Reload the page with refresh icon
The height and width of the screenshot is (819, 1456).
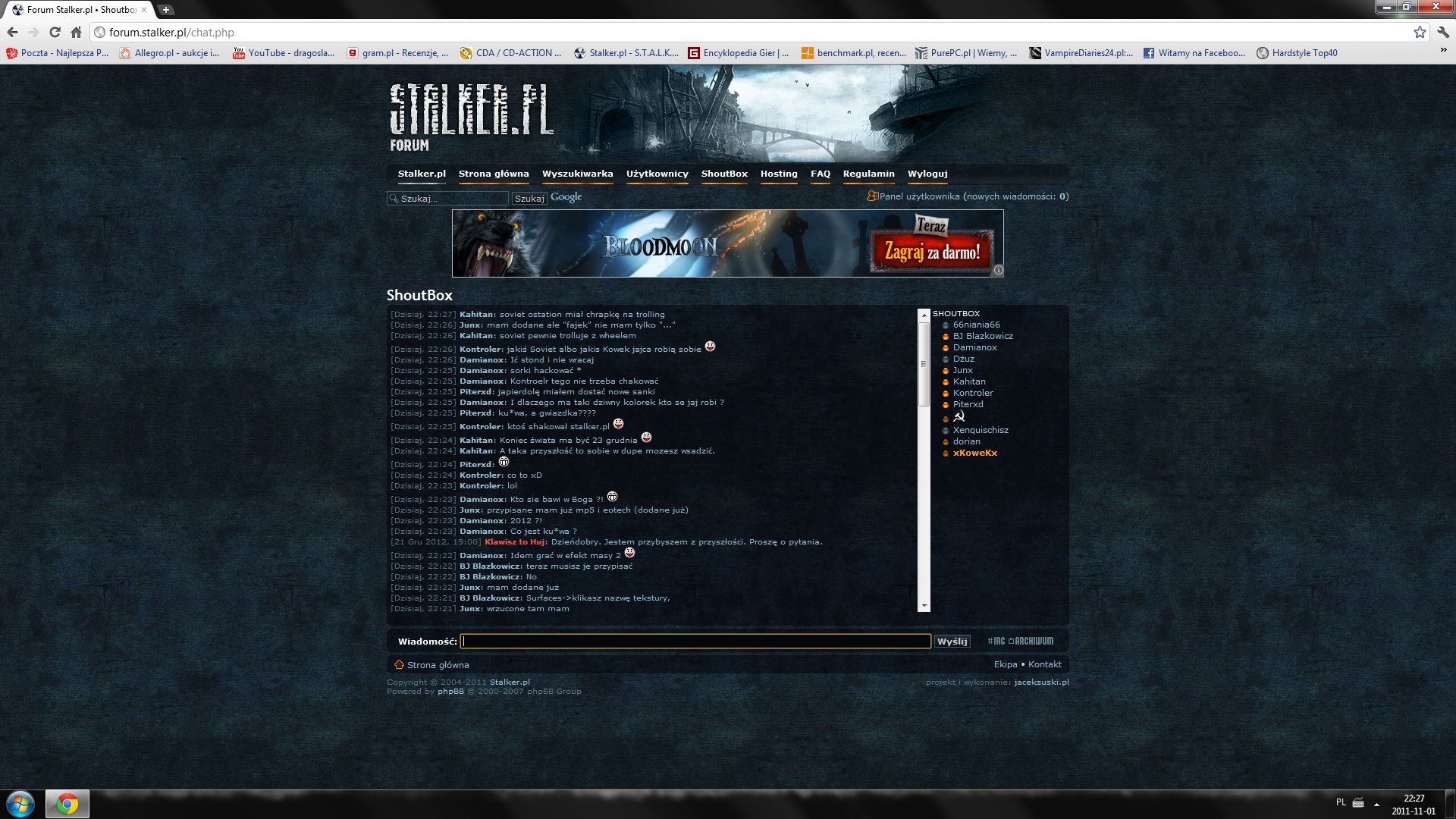pyautogui.click(x=55, y=32)
